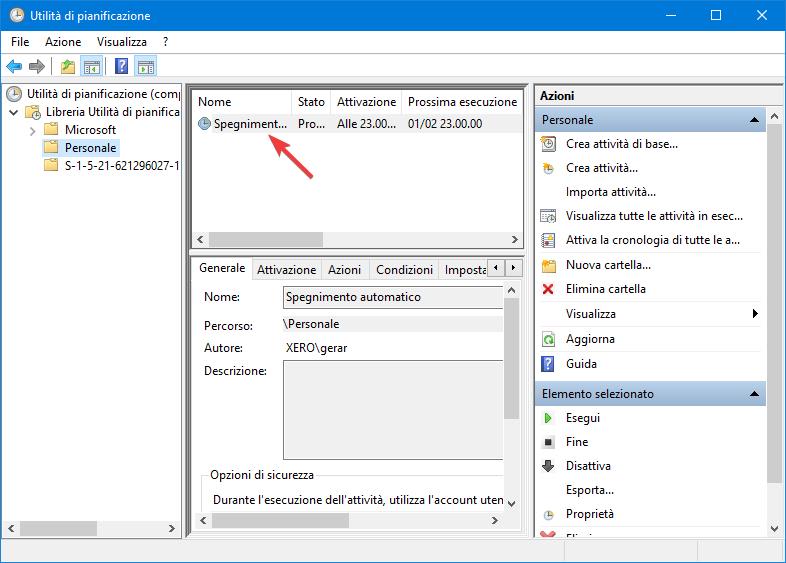Switch to the Attivazione tab
The image size is (786, 563).
click(x=286, y=270)
